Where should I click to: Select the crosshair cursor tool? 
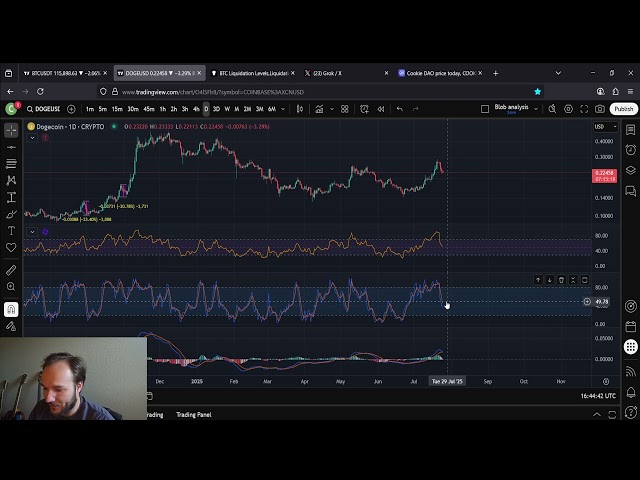(11, 130)
